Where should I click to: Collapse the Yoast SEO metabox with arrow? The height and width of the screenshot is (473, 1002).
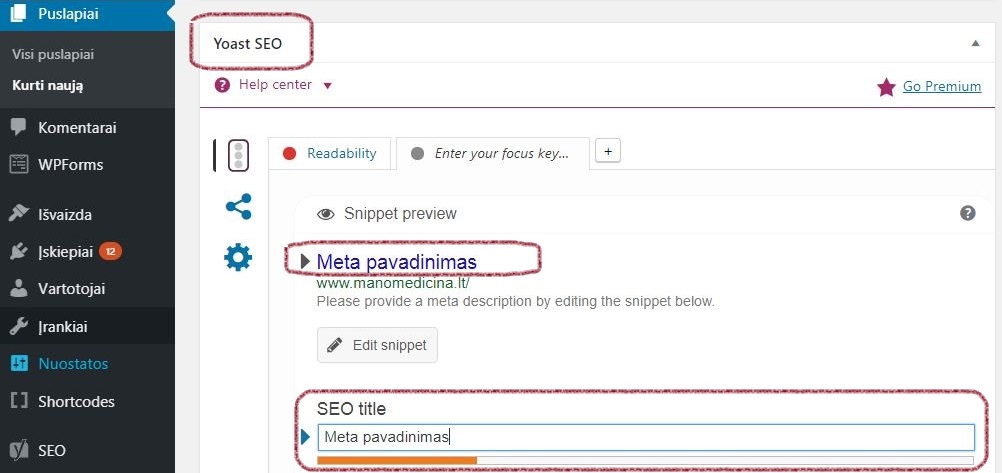pyautogui.click(x=975, y=43)
